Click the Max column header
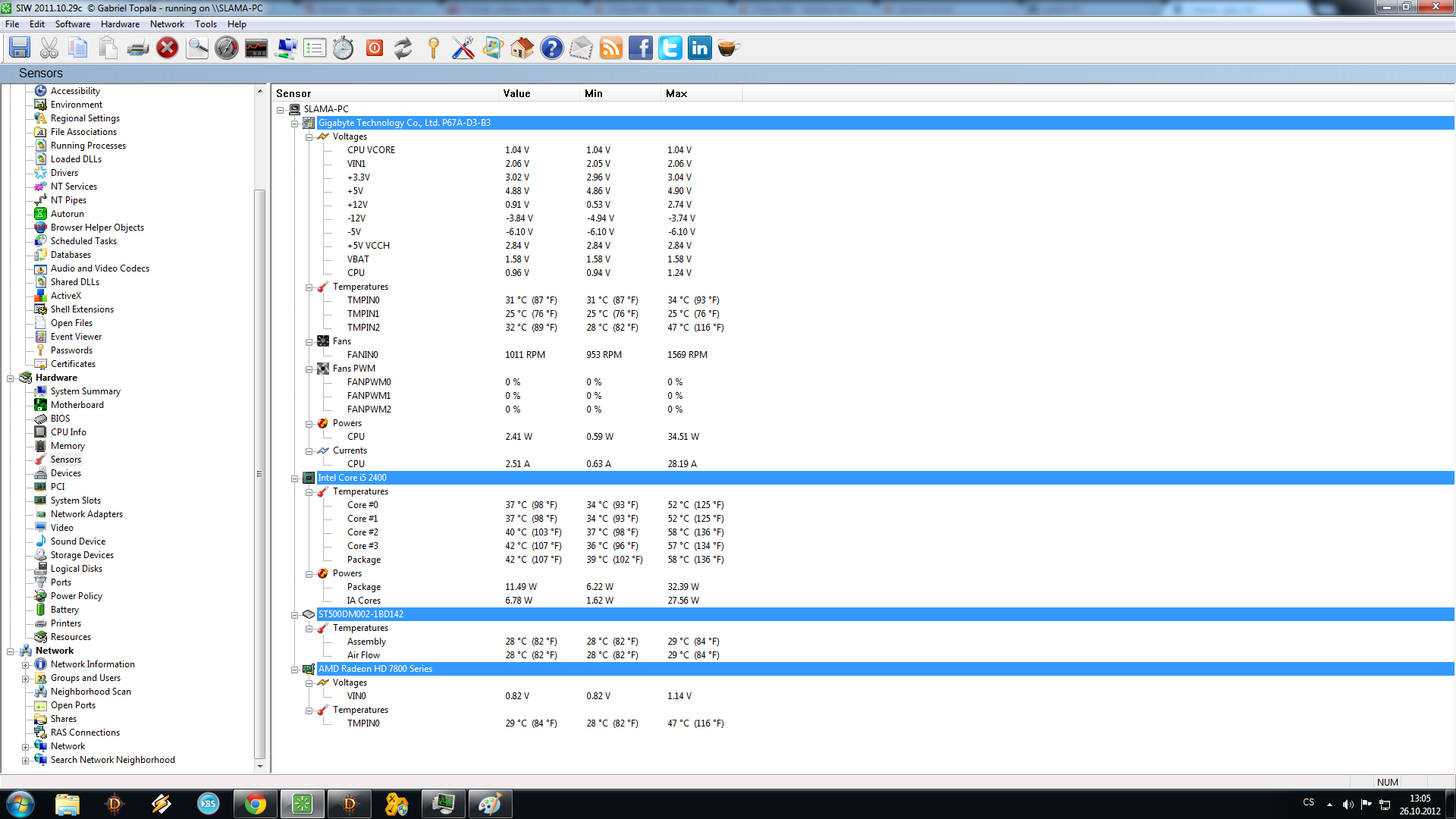 coord(702,93)
